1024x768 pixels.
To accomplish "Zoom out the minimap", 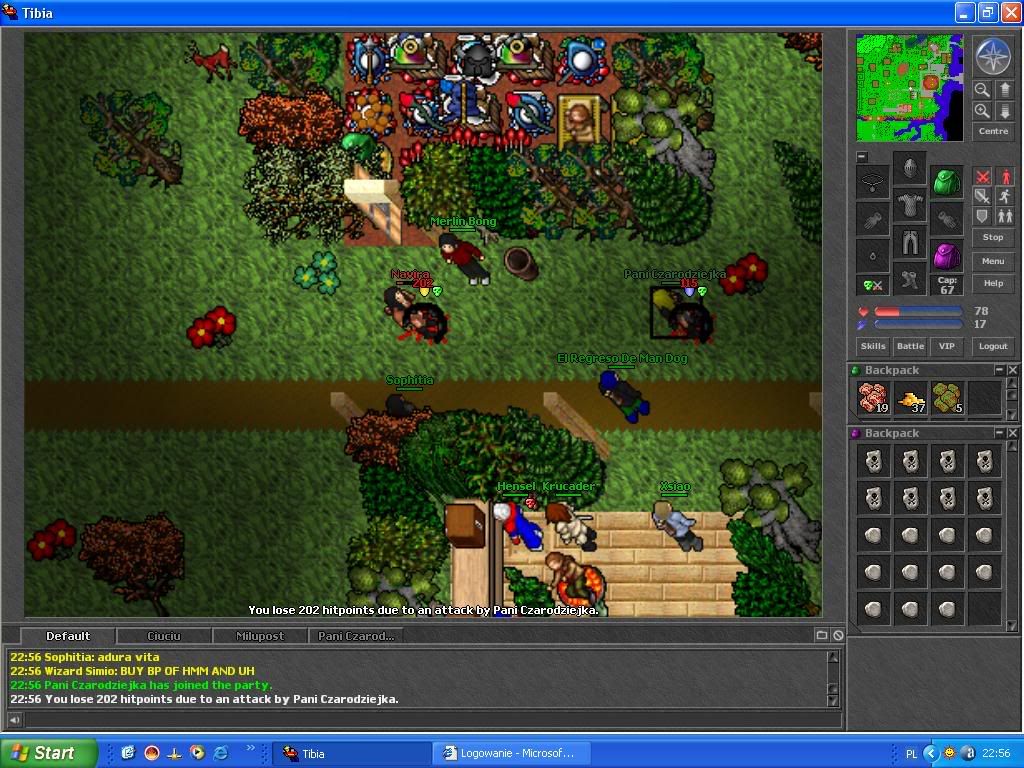I will (982, 89).
